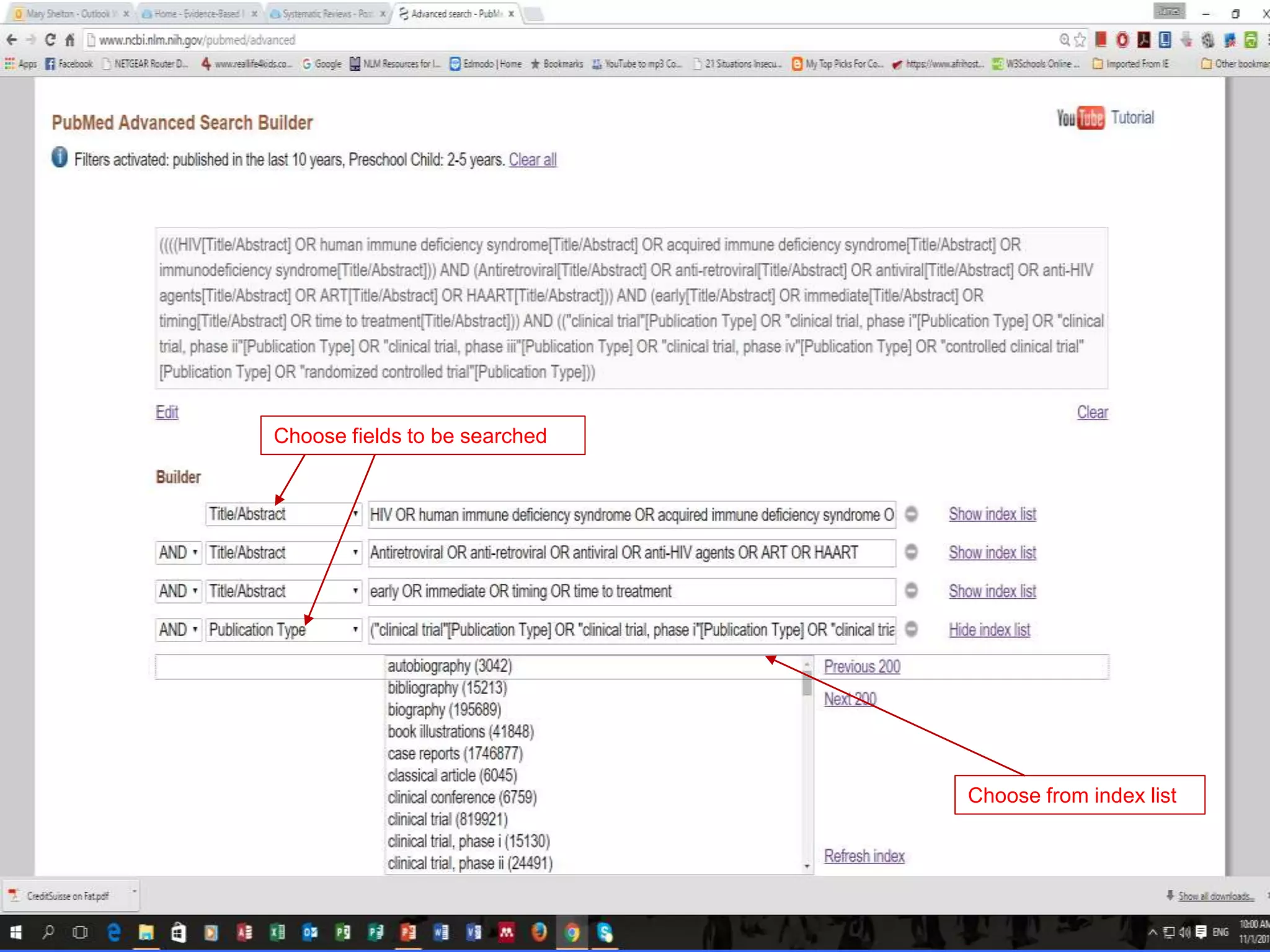The image size is (1270, 952).
Task: Open File Explorer from the taskbar
Action: [x=146, y=932]
